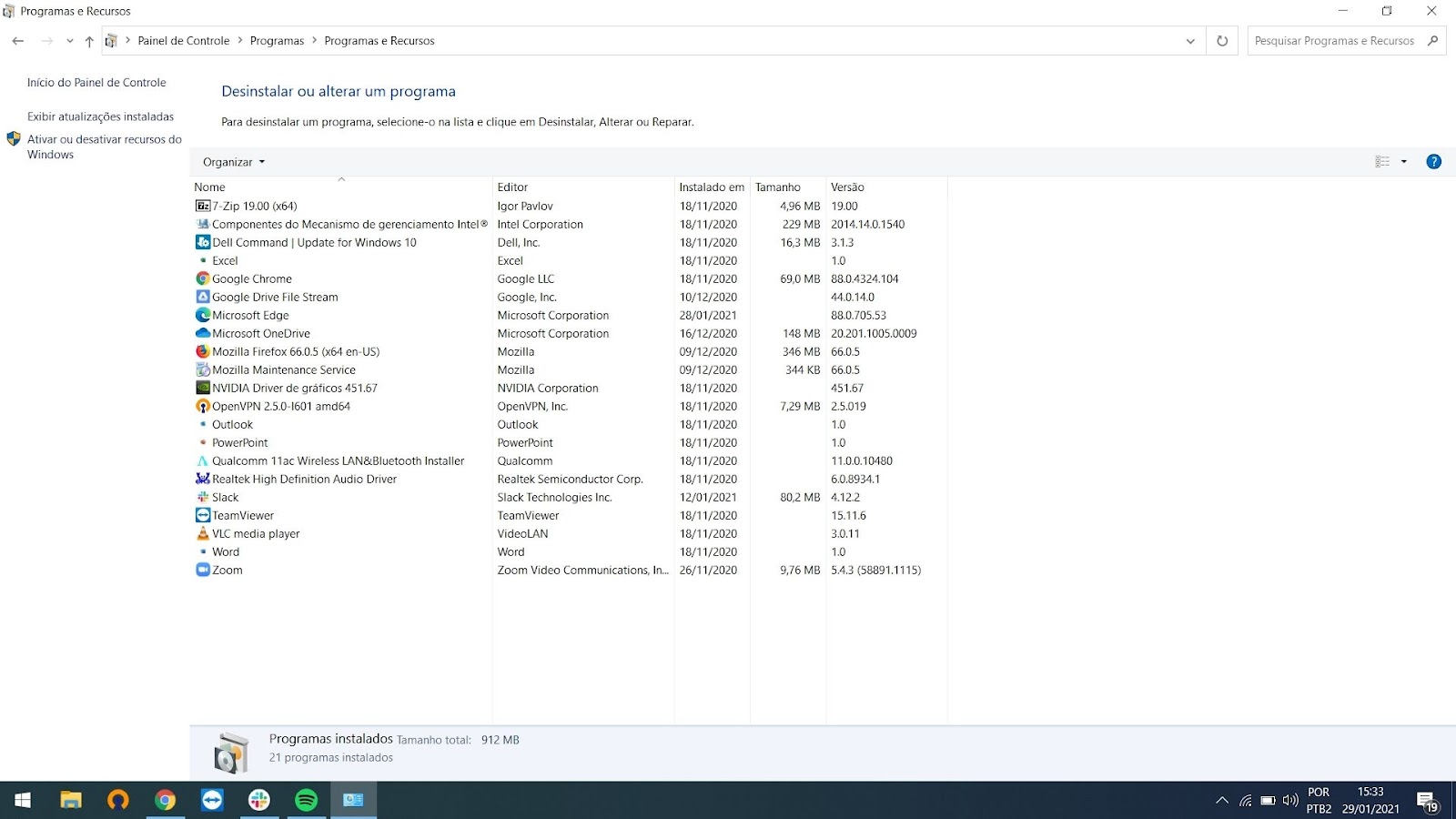This screenshot has height=819, width=1456.
Task: Click the Google Chrome list icon
Action: [203, 278]
